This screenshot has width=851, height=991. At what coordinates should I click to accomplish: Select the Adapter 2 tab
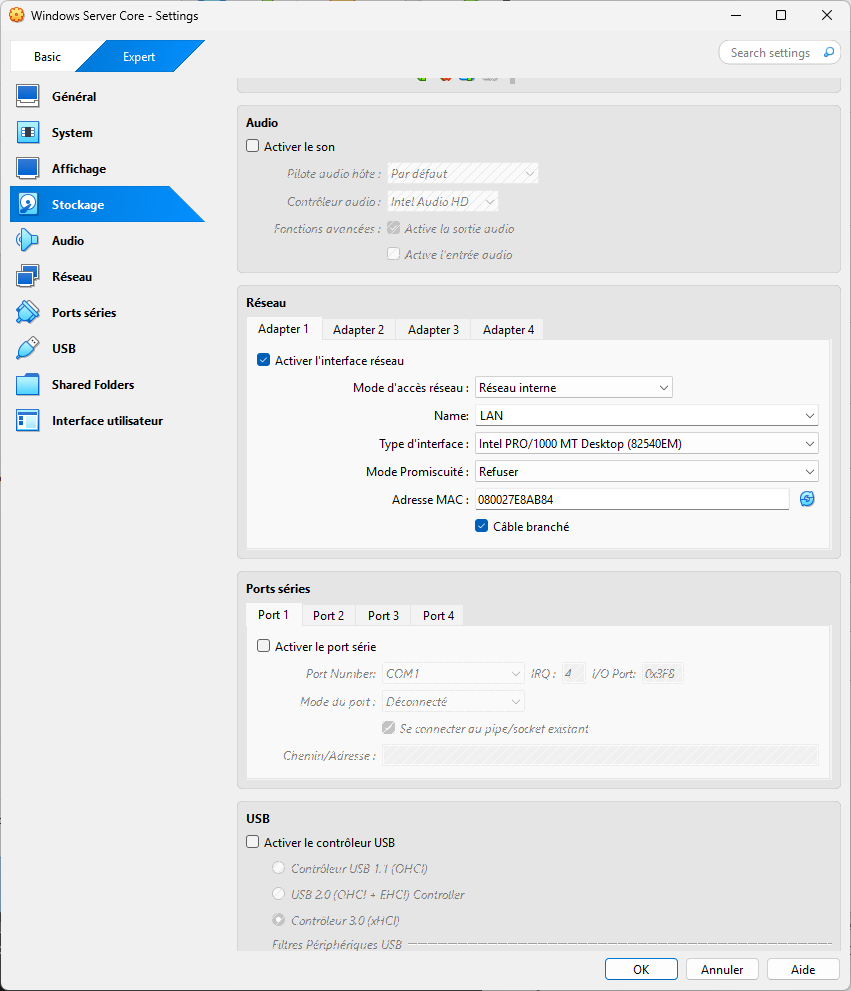(358, 329)
